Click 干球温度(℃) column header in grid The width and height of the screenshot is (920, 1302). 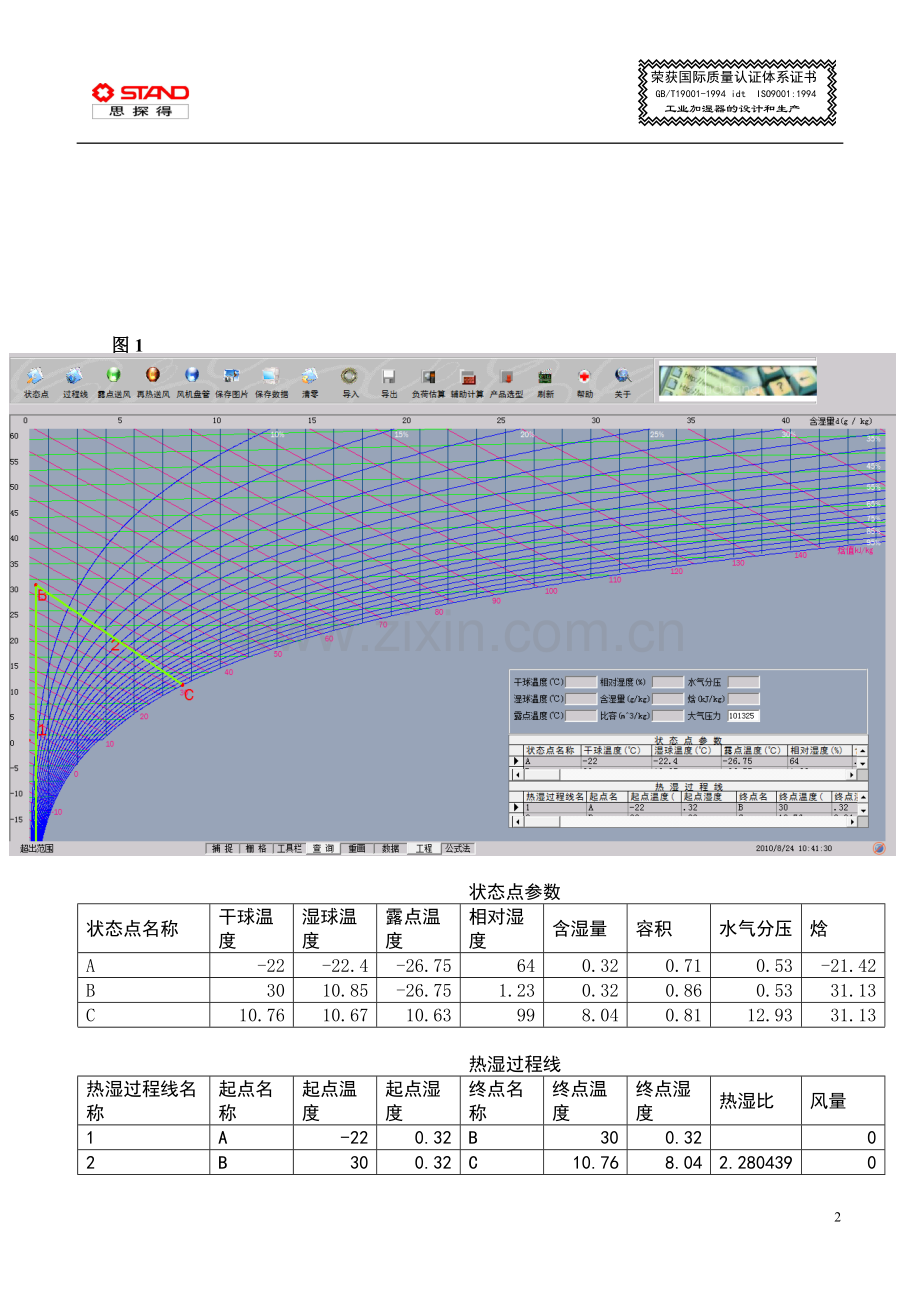(616, 750)
